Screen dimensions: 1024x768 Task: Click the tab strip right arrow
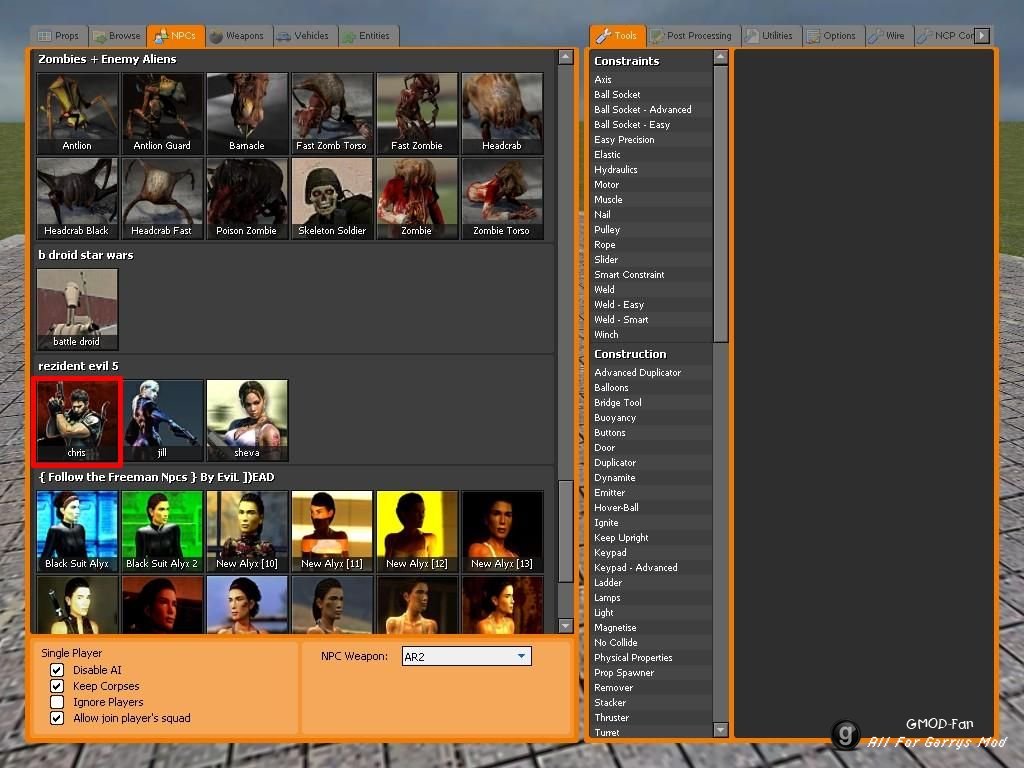pos(982,35)
